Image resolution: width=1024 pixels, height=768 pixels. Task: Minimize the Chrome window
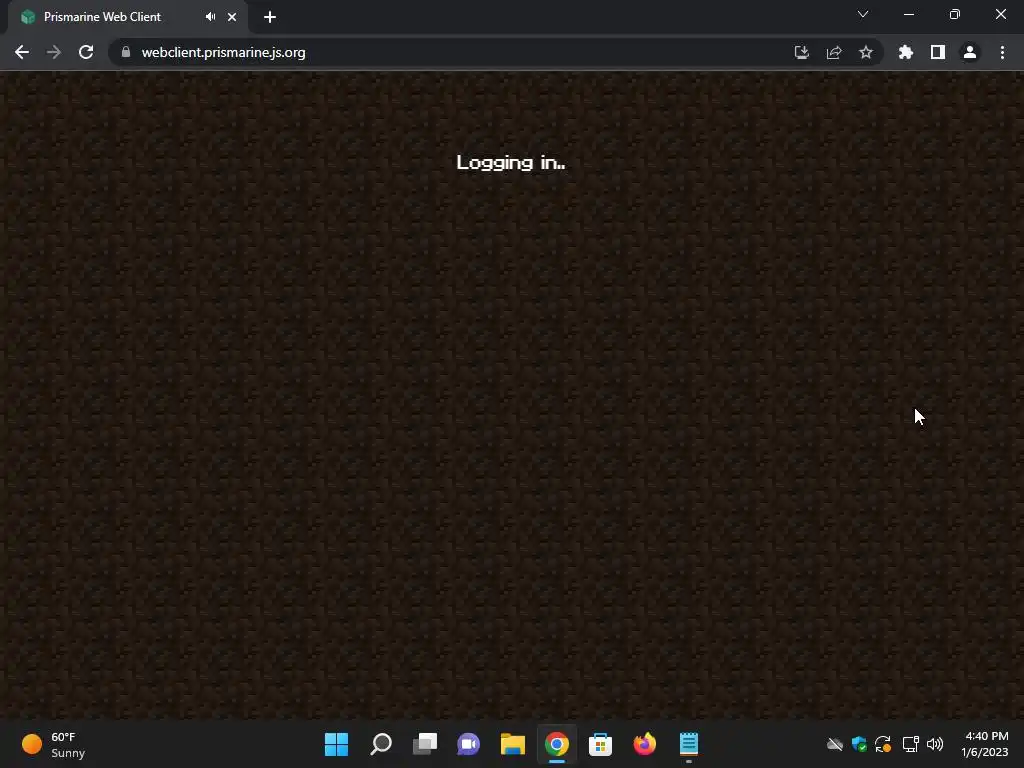coord(908,14)
